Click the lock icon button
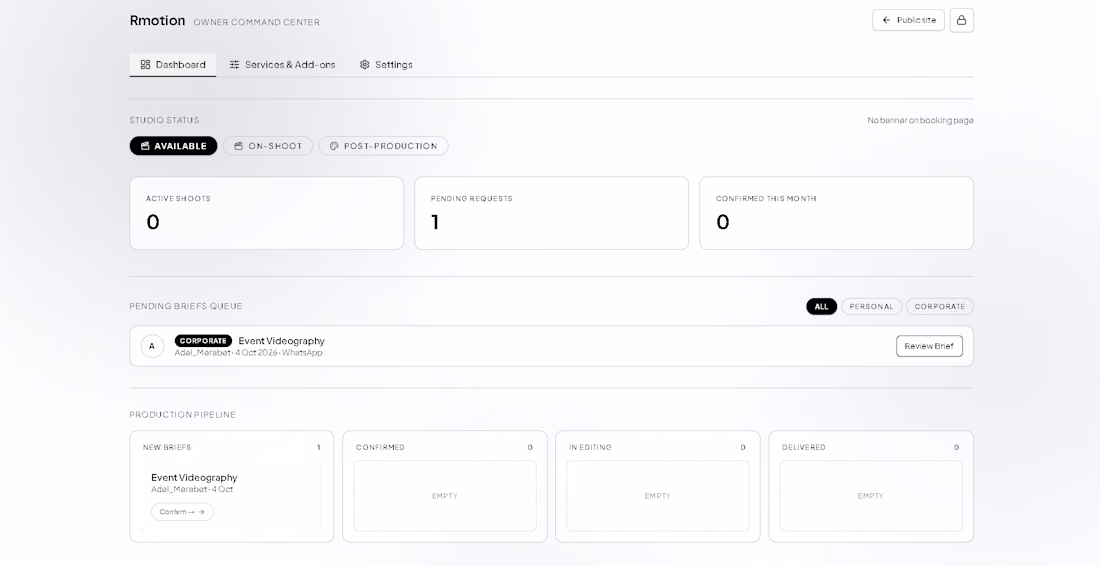 pos(961,20)
